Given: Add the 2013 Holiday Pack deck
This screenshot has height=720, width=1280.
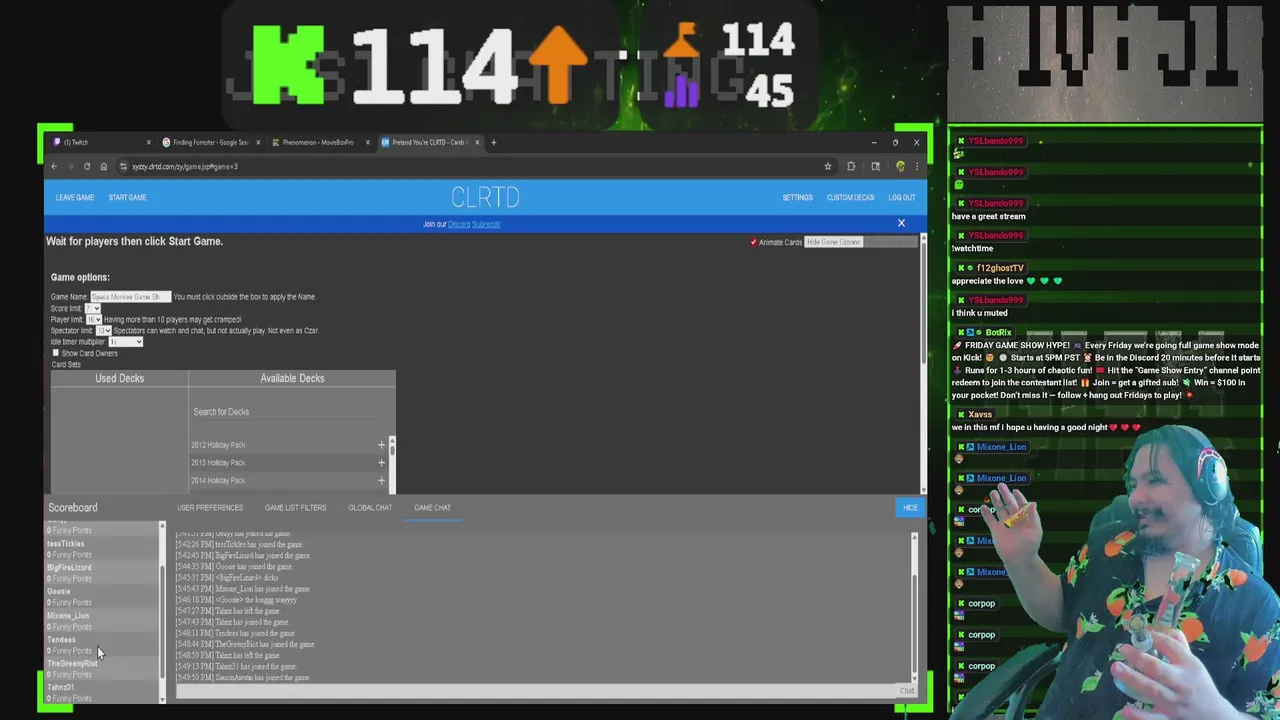Looking at the screenshot, I should coord(381,463).
